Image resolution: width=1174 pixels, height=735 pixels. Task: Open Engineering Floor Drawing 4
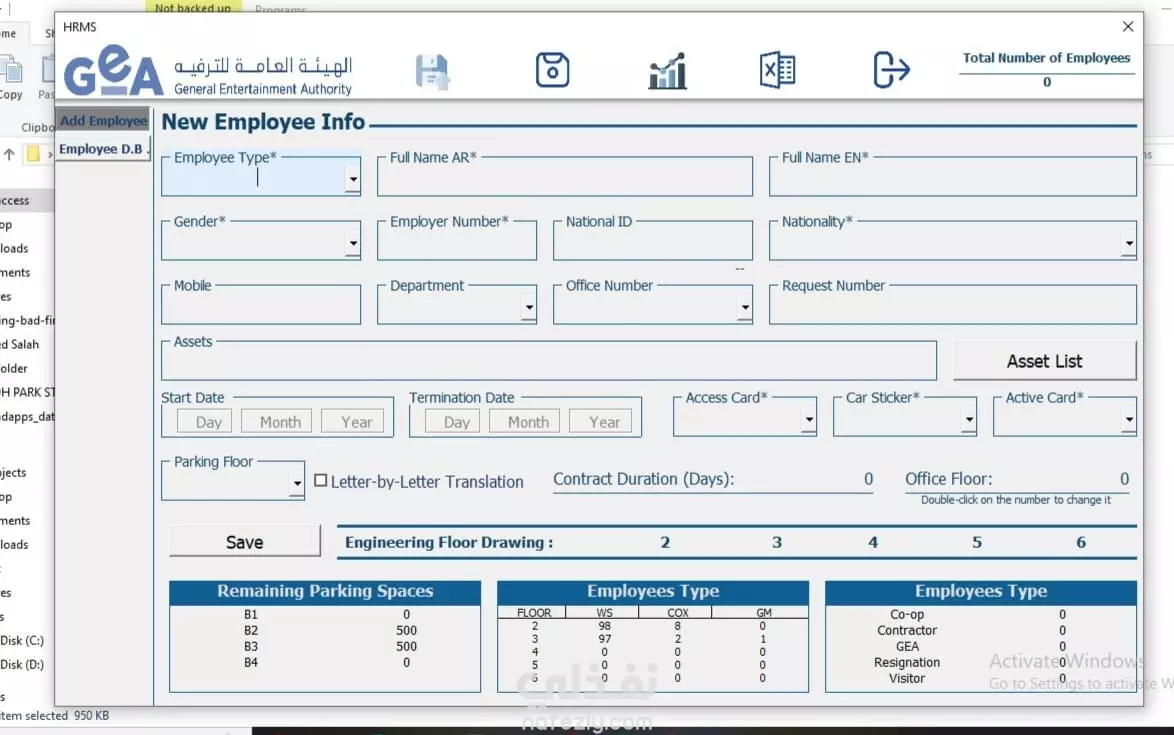(x=873, y=543)
